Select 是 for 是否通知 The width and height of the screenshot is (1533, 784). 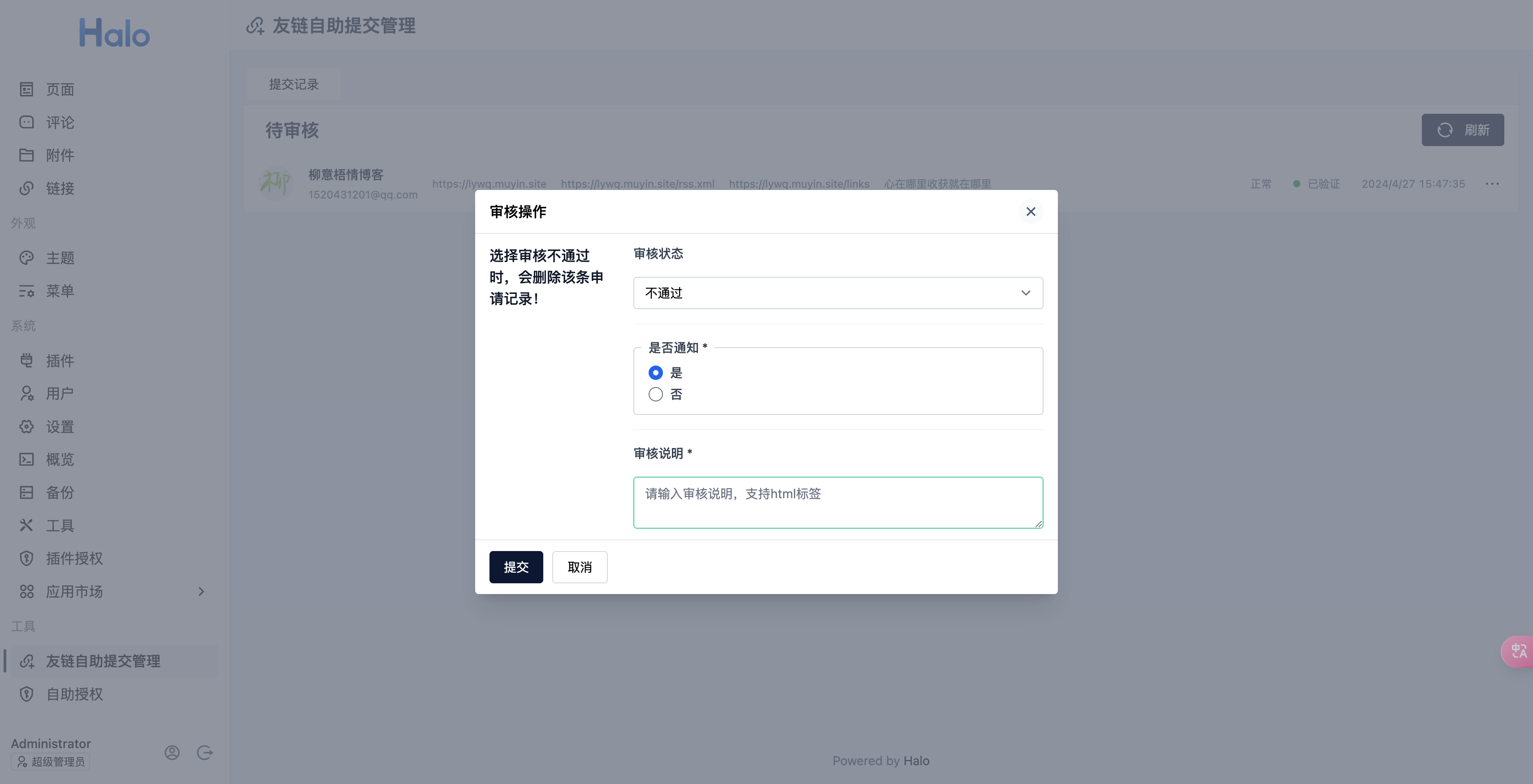pyautogui.click(x=655, y=372)
